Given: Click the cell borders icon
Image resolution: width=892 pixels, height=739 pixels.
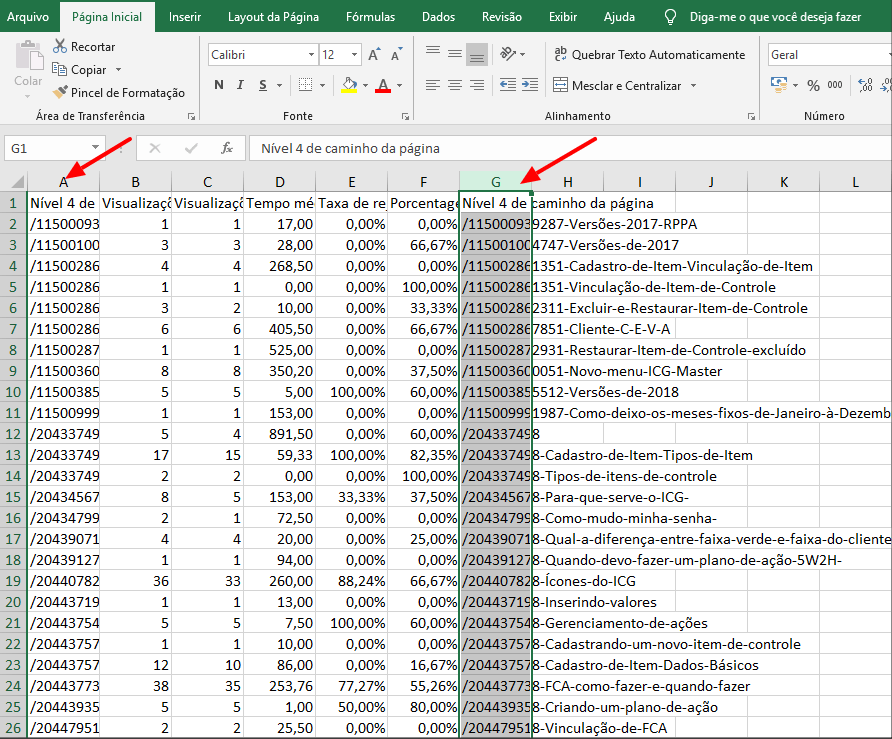Looking at the screenshot, I should pyautogui.click(x=305, y=85).
